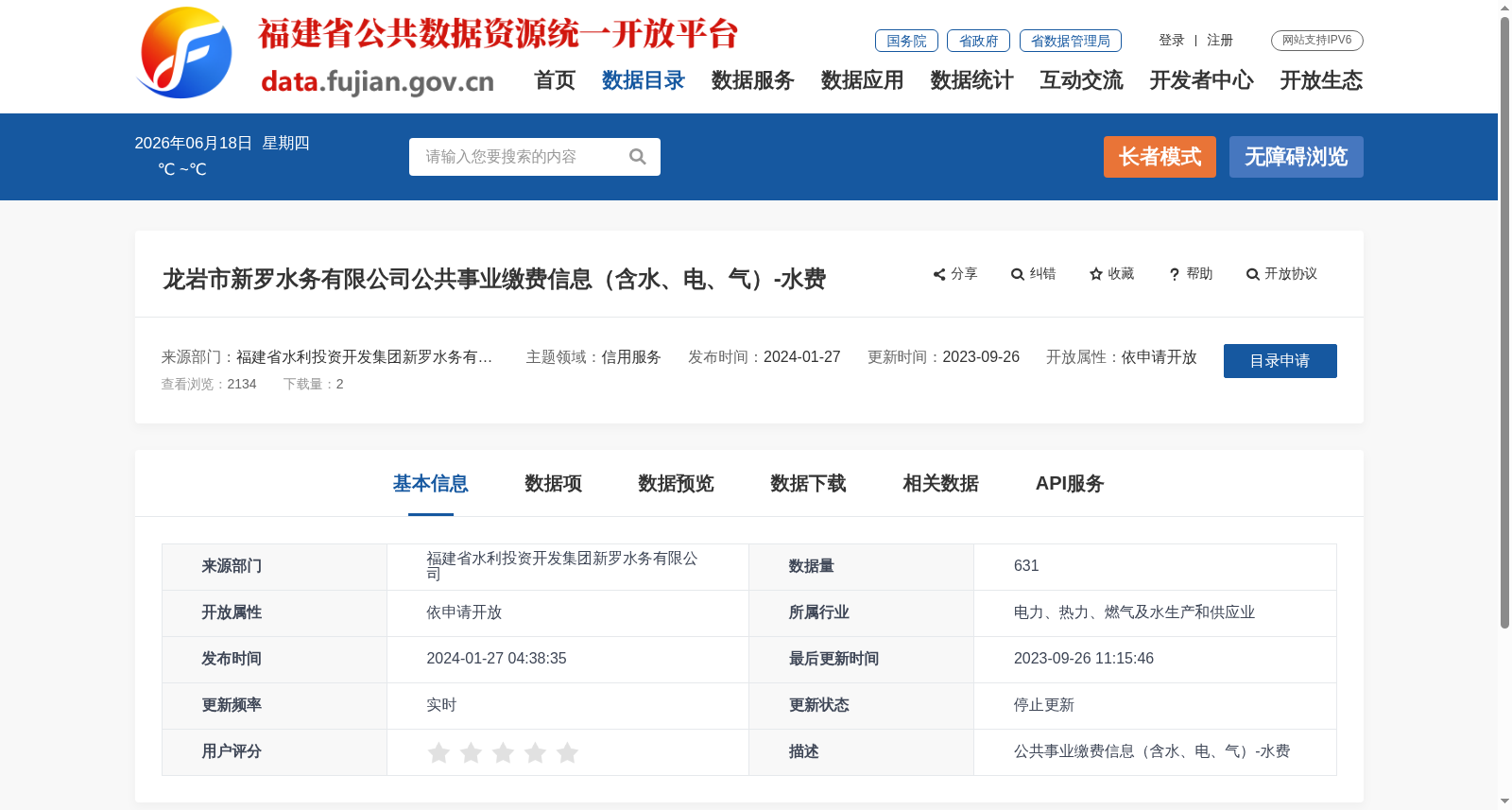Click the 收藏 favorite star icon

pyautogui.click(x=1096, y=274)
